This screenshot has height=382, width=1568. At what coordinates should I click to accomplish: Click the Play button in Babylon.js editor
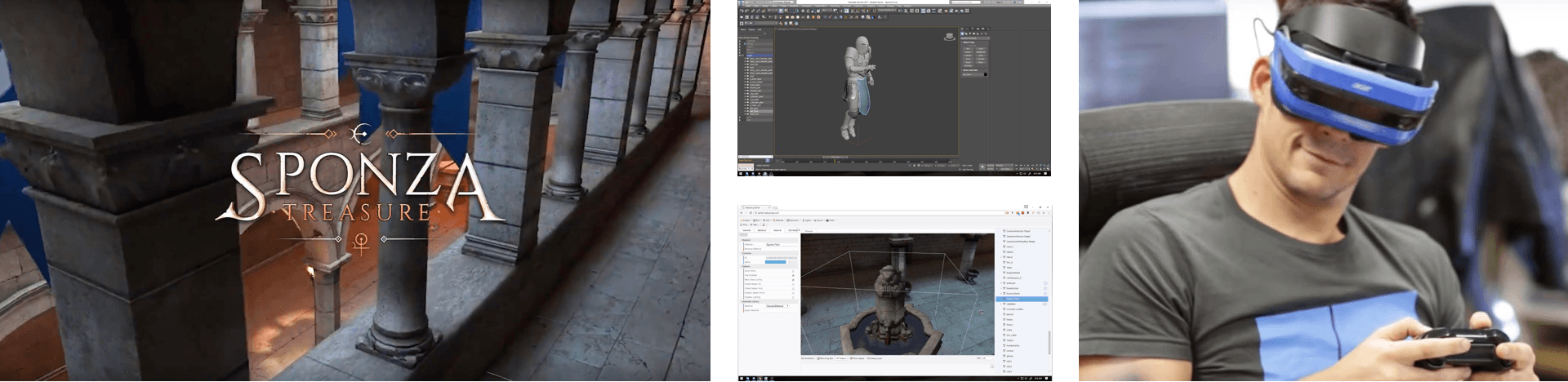click(744, 224)
